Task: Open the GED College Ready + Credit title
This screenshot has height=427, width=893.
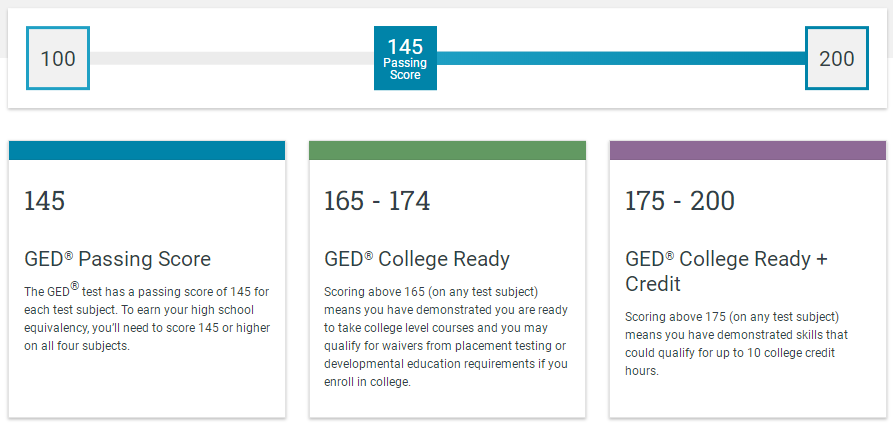Action: (x=726, y=271)
